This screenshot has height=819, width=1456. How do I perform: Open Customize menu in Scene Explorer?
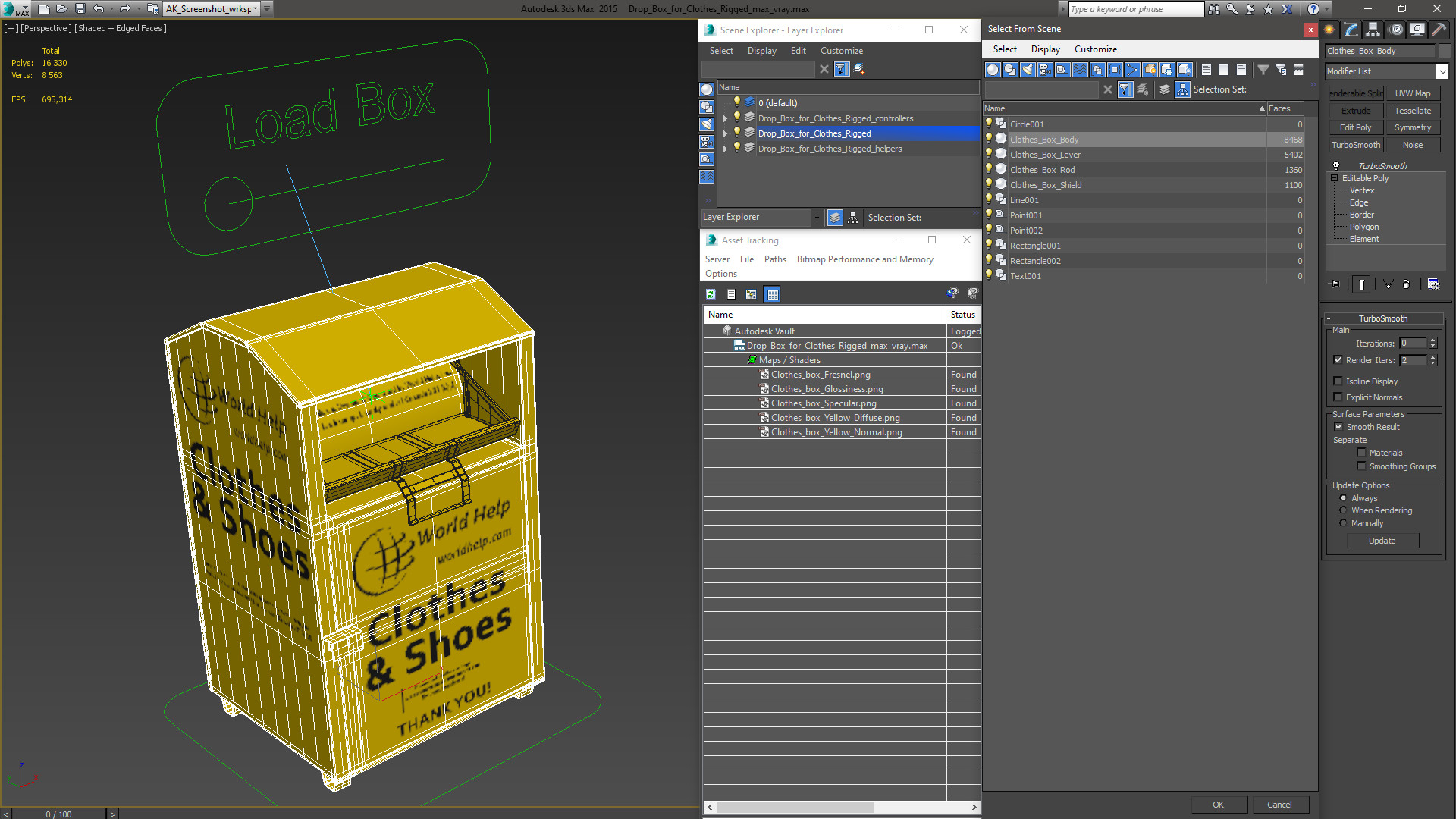click(x=842, y=51)
